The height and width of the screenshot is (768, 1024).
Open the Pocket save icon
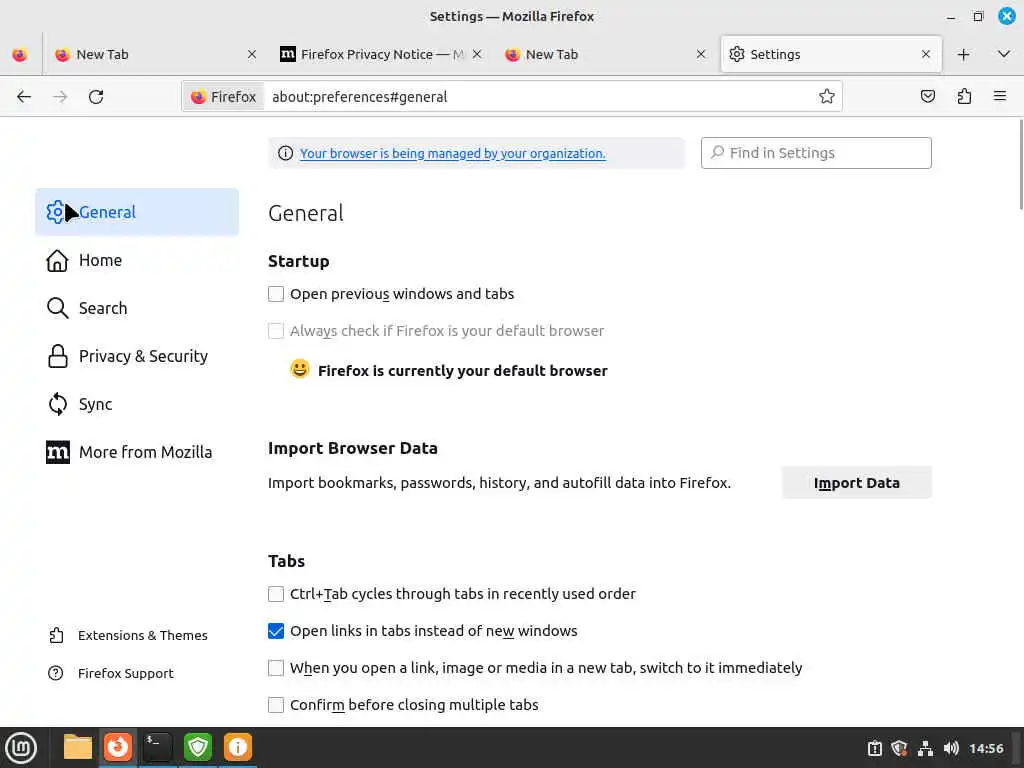point(928,97)
